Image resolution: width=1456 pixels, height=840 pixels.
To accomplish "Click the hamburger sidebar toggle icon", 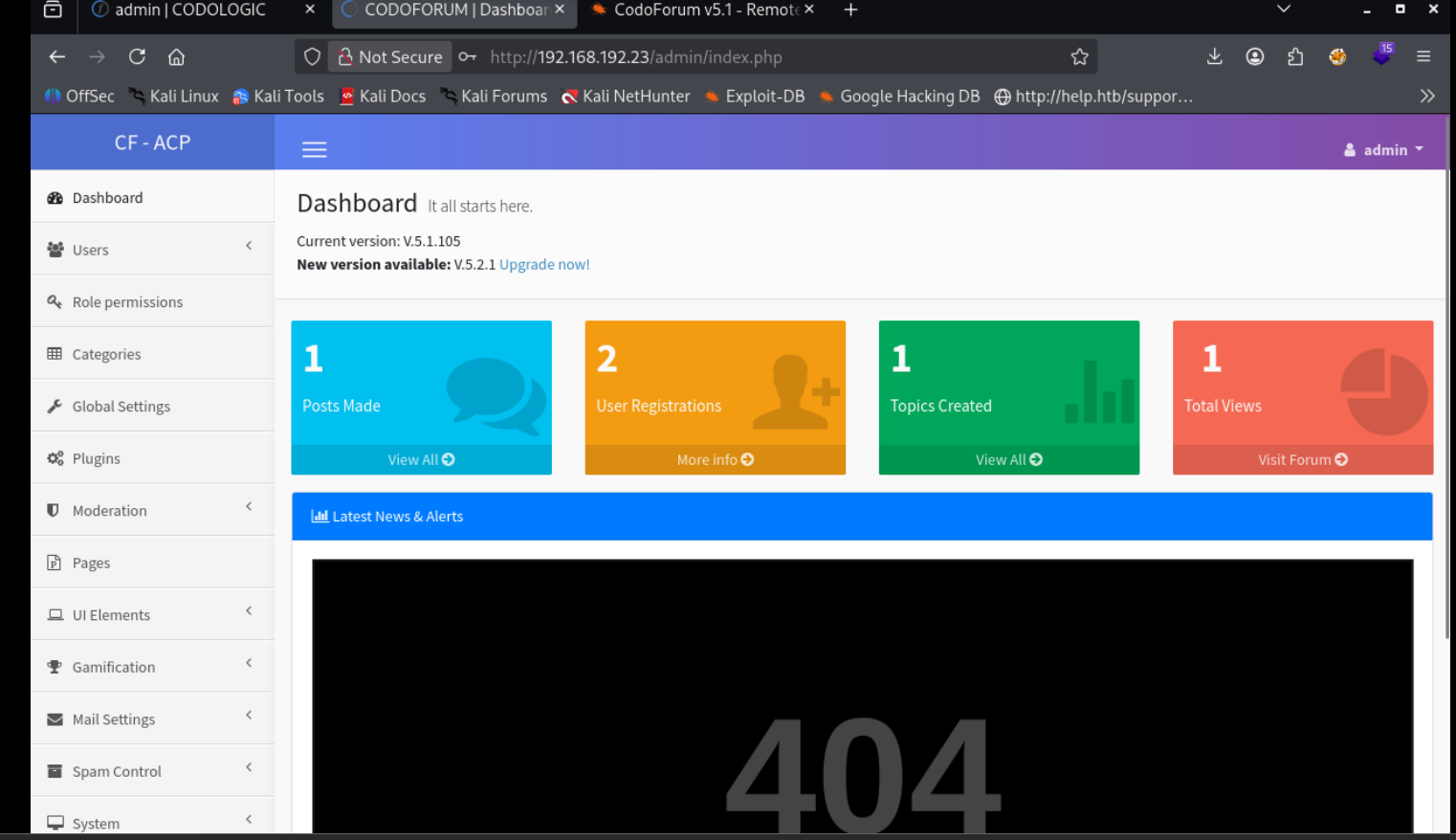I will 314,149.
